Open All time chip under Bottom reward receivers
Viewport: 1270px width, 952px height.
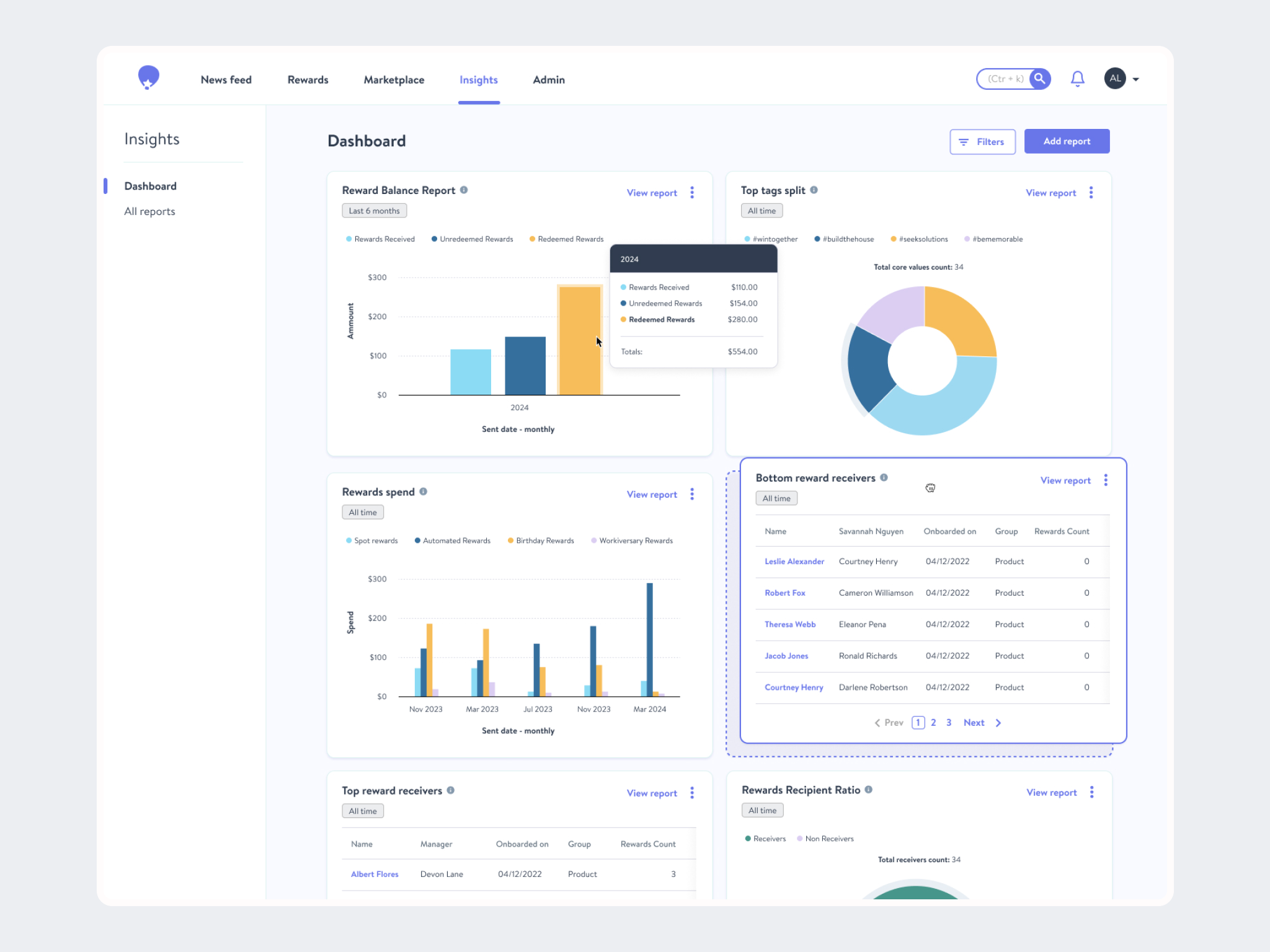tap(776, 498)
